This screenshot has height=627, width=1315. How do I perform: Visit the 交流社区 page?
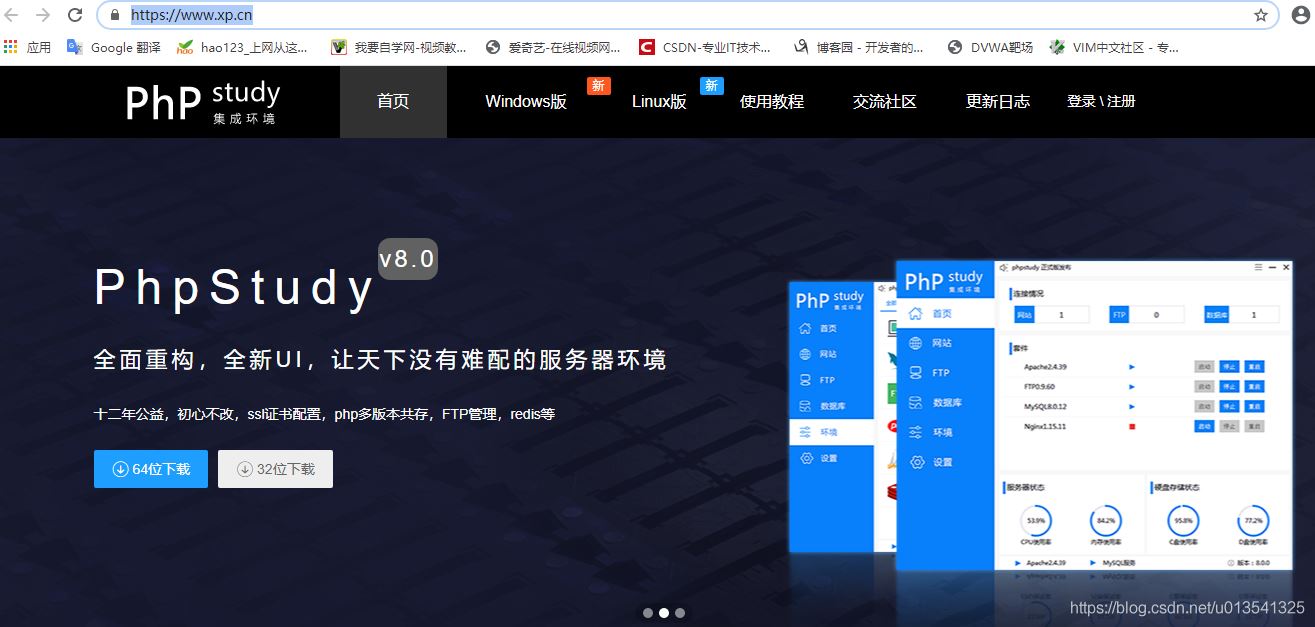click(x=885, y=102)
